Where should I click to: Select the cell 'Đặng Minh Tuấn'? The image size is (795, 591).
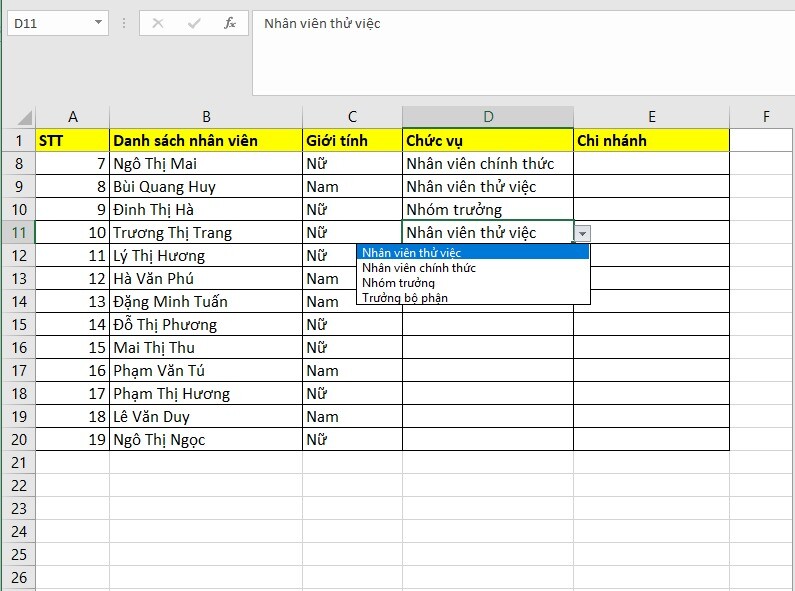(x=206, y=302)
